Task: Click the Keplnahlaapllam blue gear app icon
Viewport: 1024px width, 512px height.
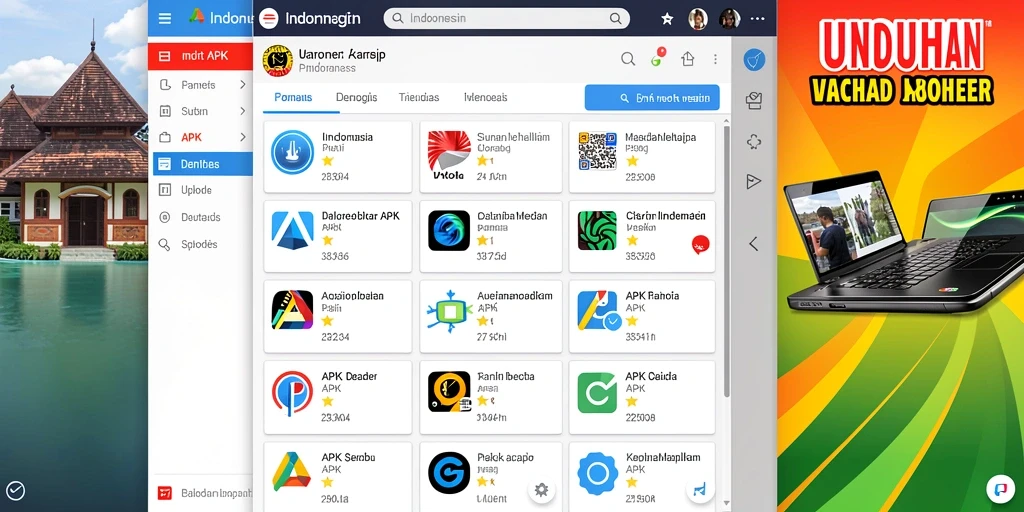Action: click(x=598, y=473)
